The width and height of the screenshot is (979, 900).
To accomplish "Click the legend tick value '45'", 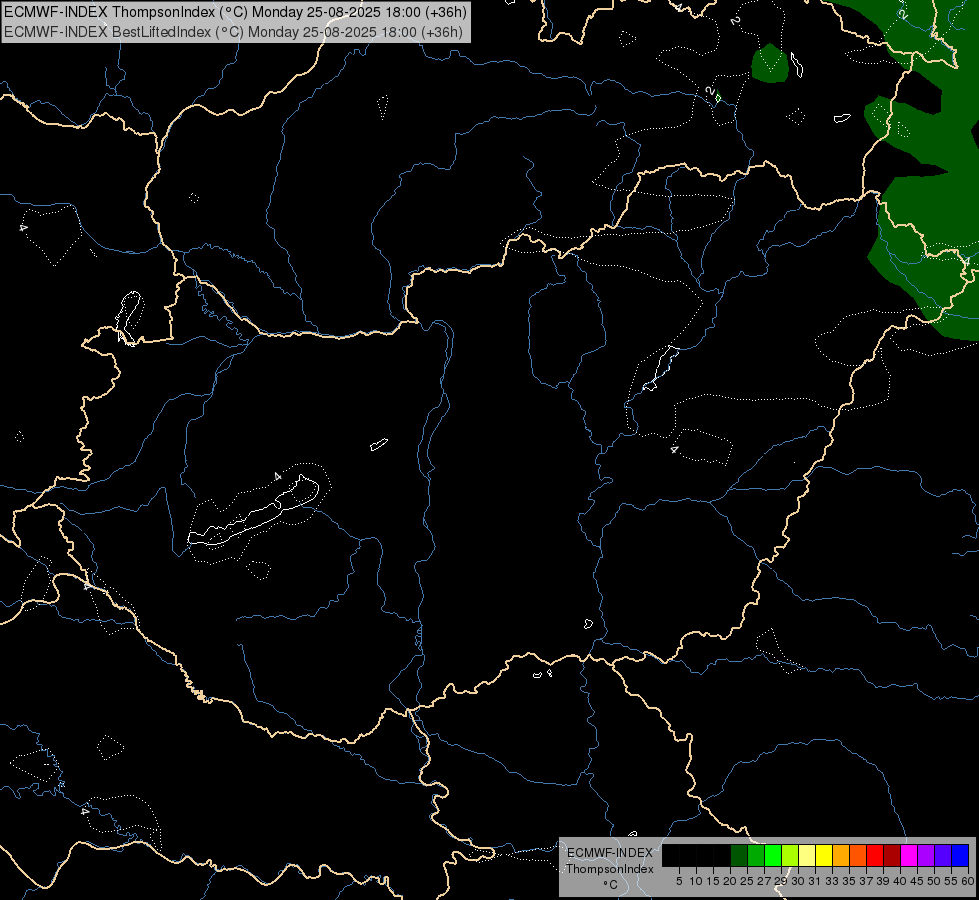I will pos(917,881).
